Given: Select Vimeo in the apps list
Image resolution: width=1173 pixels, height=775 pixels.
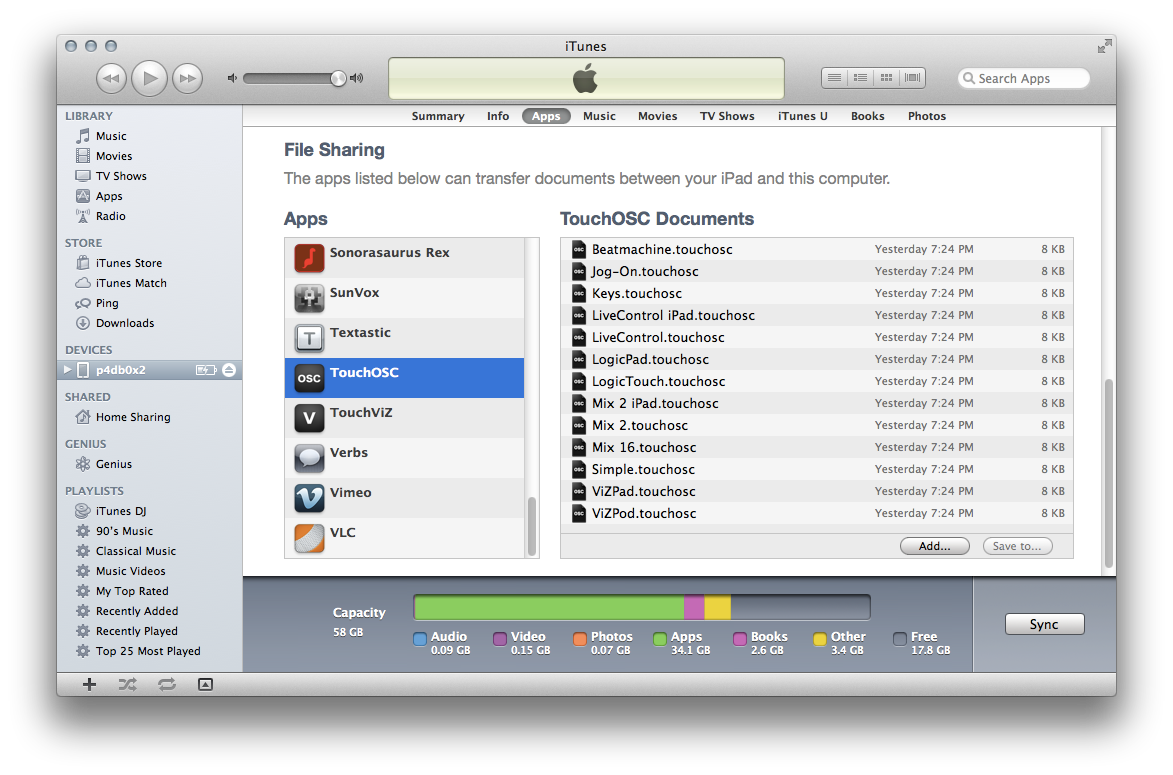Looking at the screenshot, I should tap(405, 498).
